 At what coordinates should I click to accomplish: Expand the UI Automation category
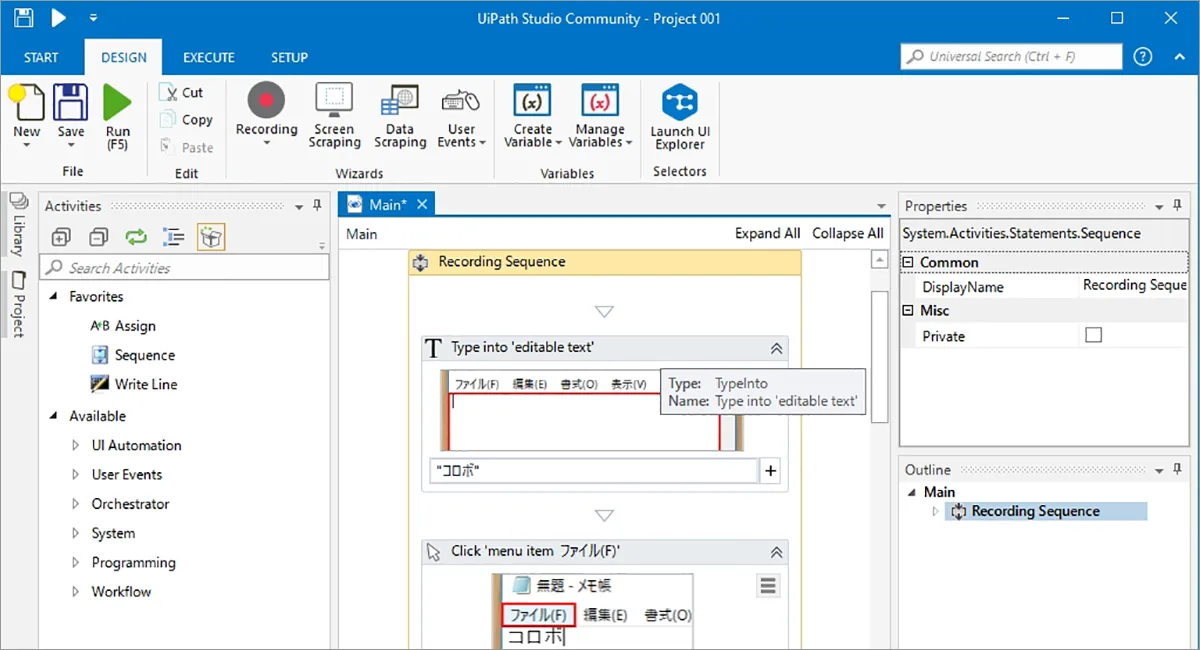(x=76, y=445)
